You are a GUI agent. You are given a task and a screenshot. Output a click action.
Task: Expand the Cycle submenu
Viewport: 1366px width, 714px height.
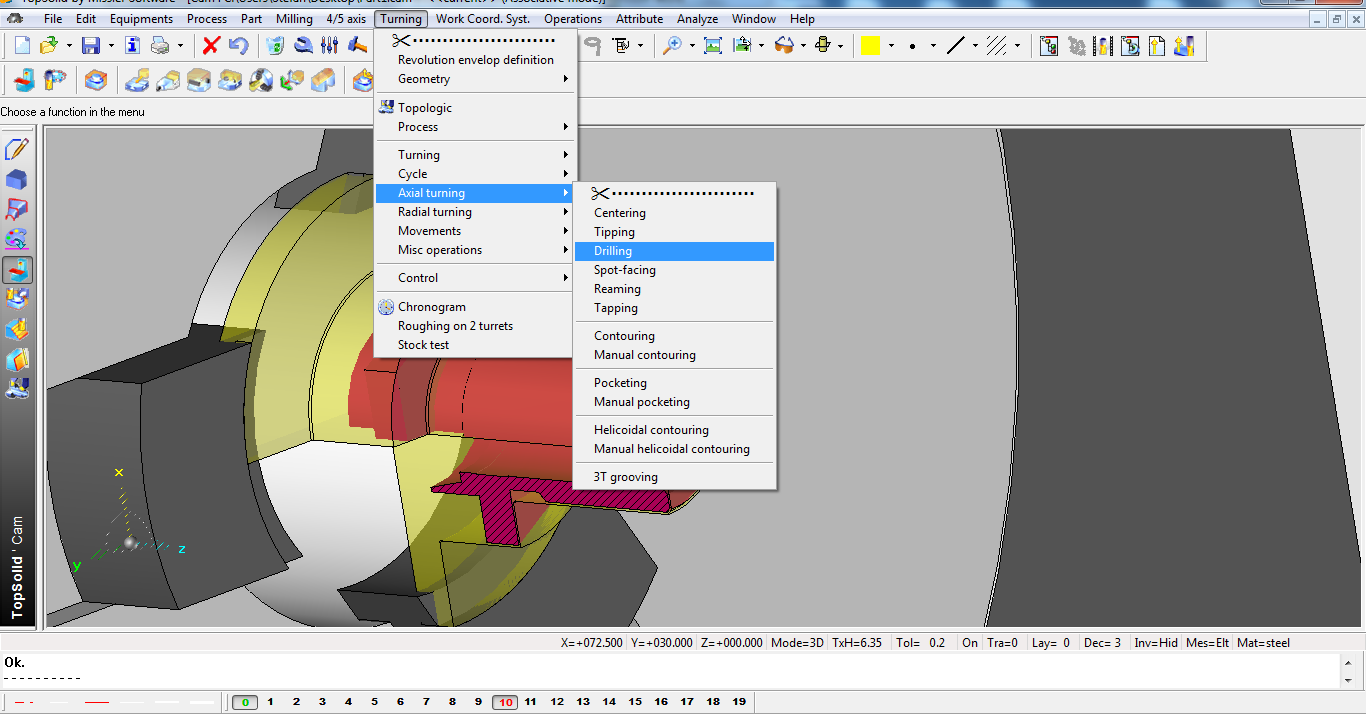click(476, 174)
